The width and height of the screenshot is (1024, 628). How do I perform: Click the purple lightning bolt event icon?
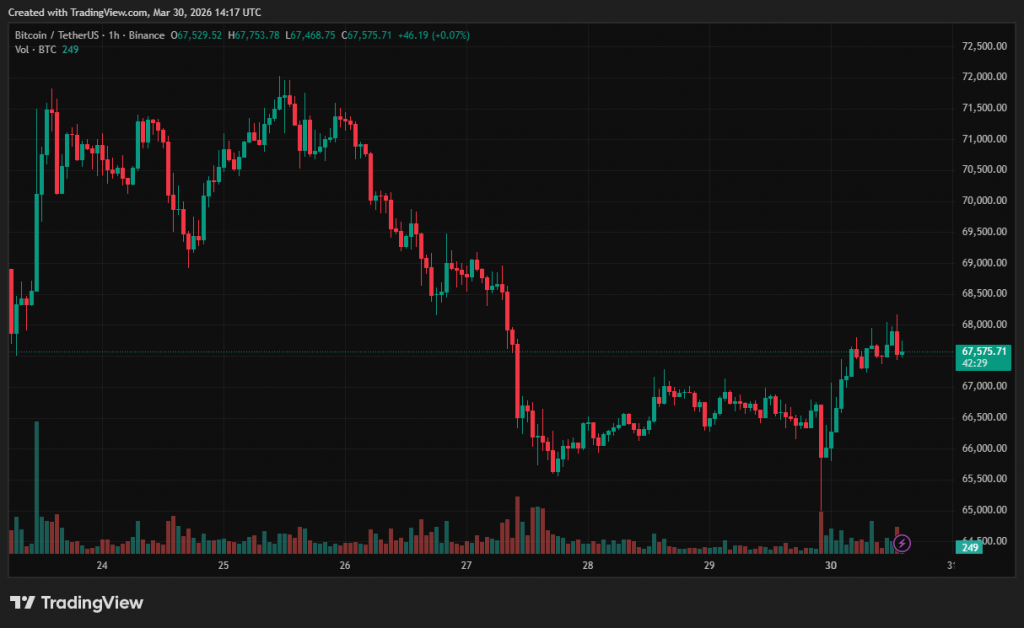tap(902, 543)
